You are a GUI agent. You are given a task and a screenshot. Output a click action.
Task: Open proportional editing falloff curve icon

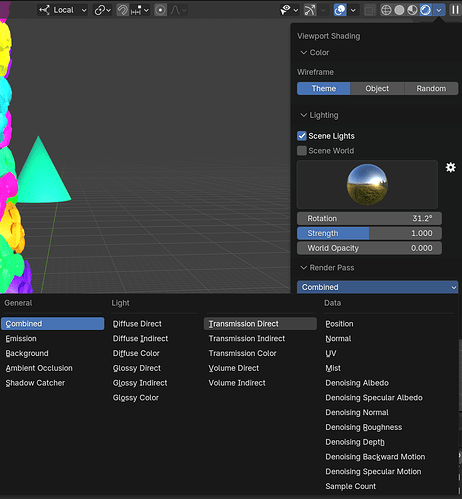pyautogui.click(x=178, y=10)
